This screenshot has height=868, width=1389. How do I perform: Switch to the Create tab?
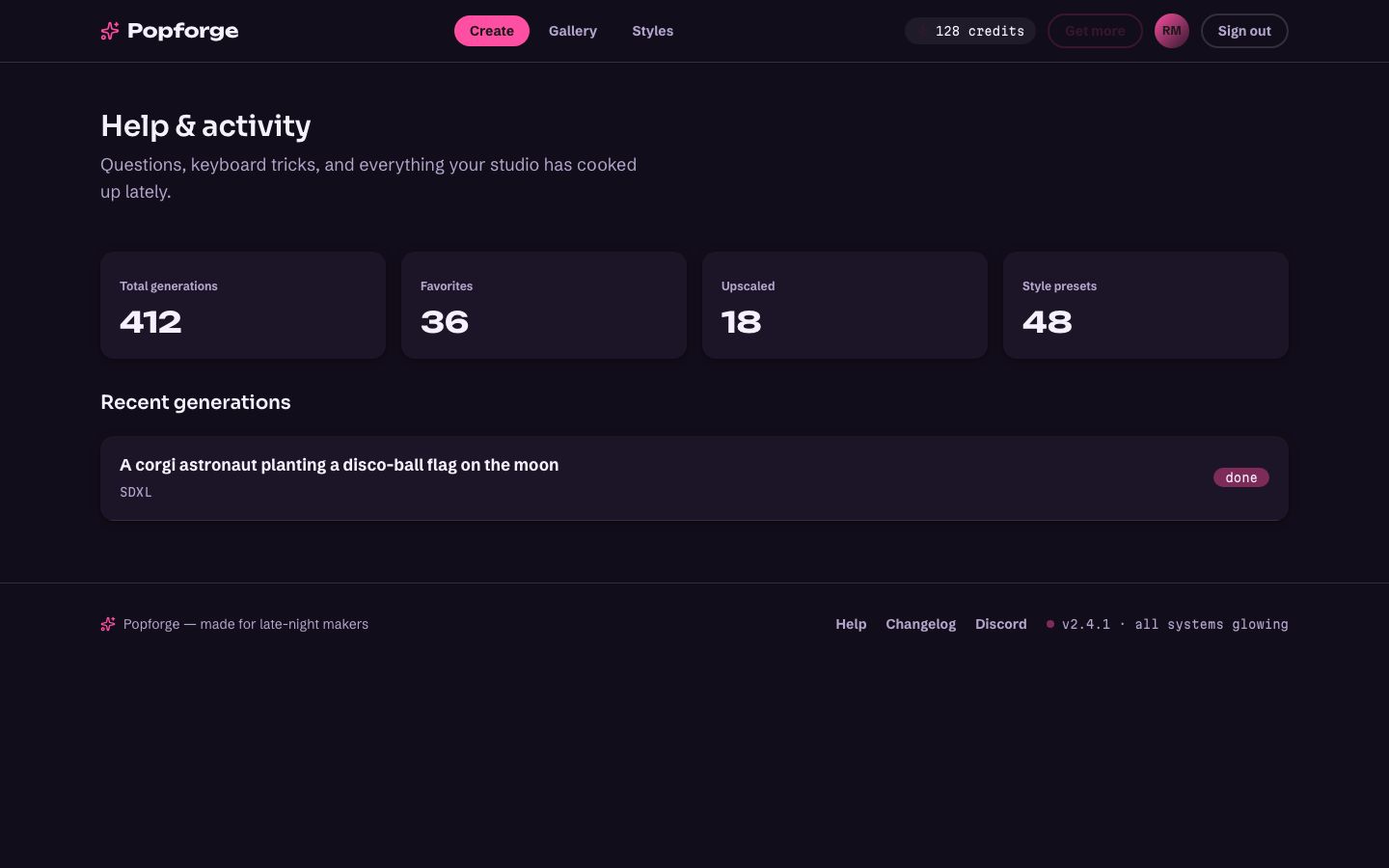[492, 31]
